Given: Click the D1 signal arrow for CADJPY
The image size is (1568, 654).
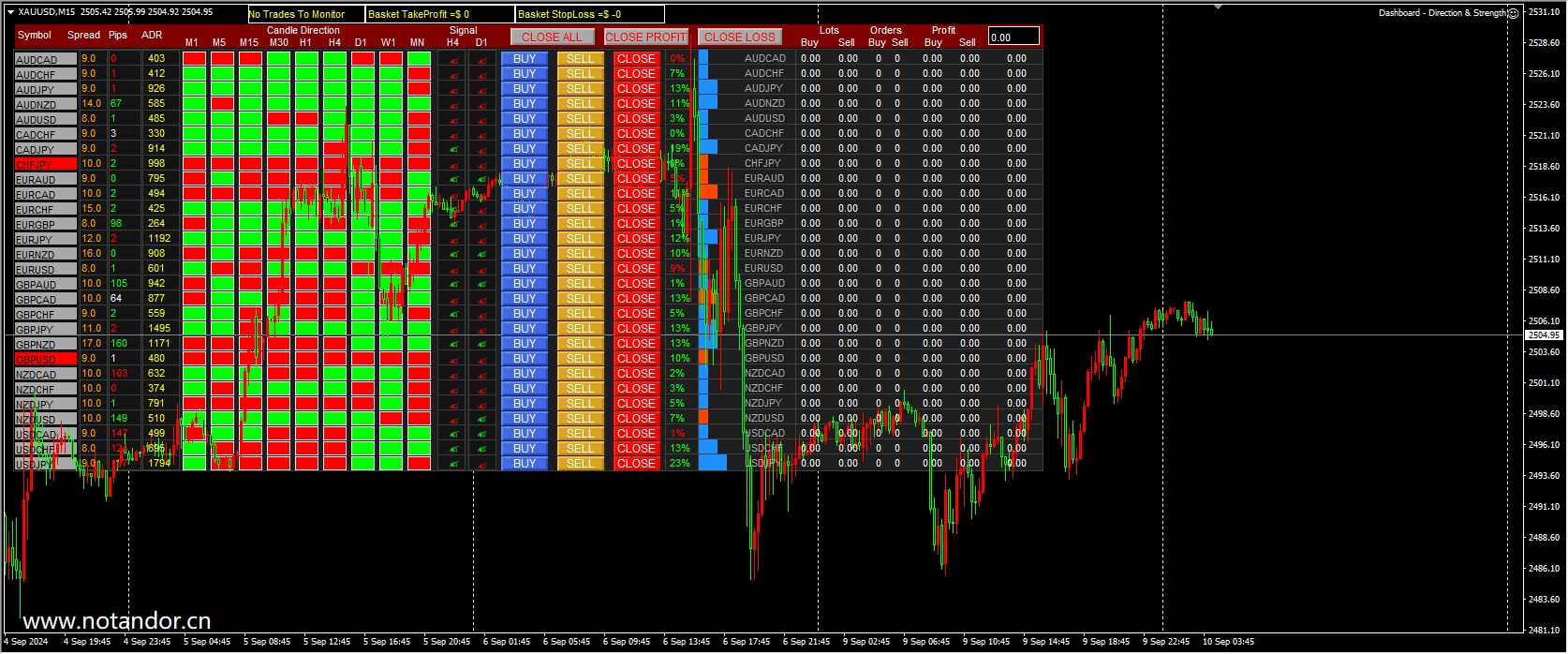Looking at the screenshot, I should point(481,149).
